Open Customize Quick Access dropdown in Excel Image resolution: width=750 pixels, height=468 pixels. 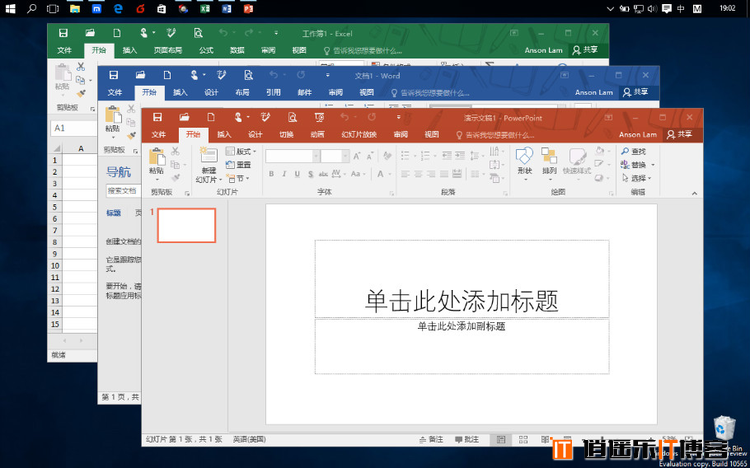click(x=276, y=33)
